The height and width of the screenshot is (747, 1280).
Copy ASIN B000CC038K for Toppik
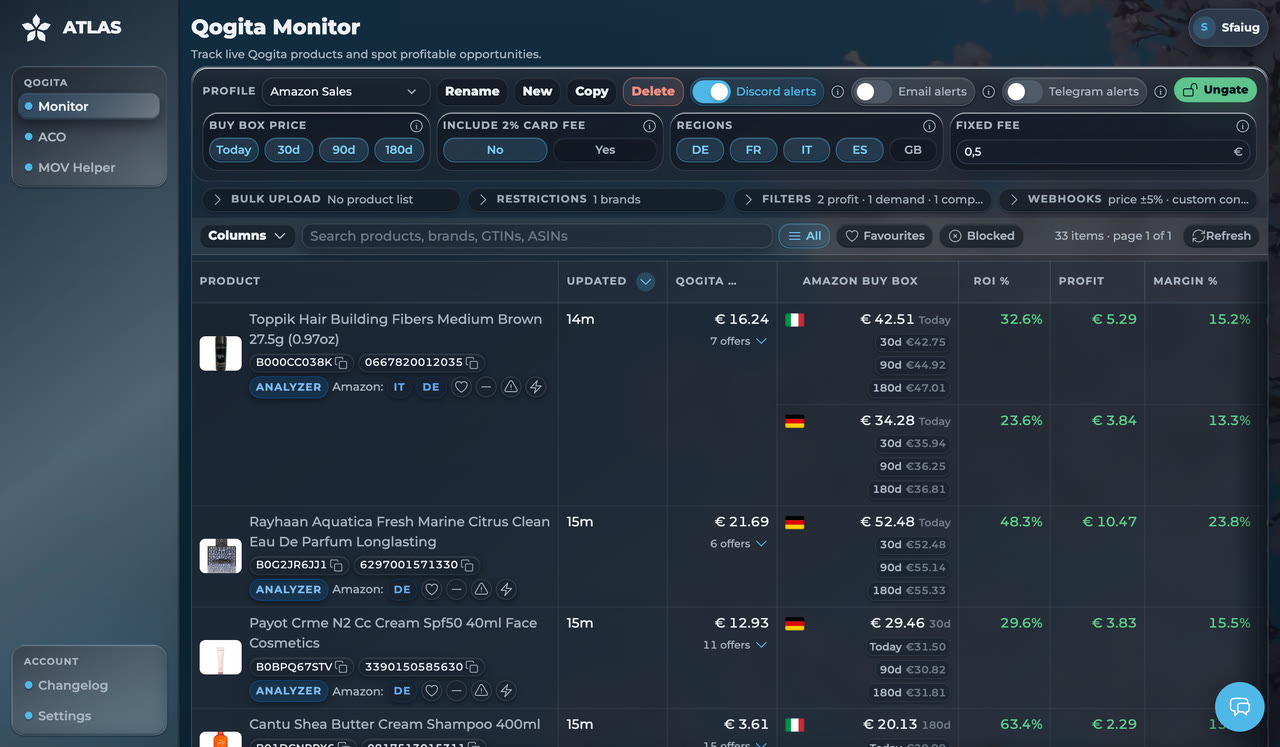(x=342, y=363)
